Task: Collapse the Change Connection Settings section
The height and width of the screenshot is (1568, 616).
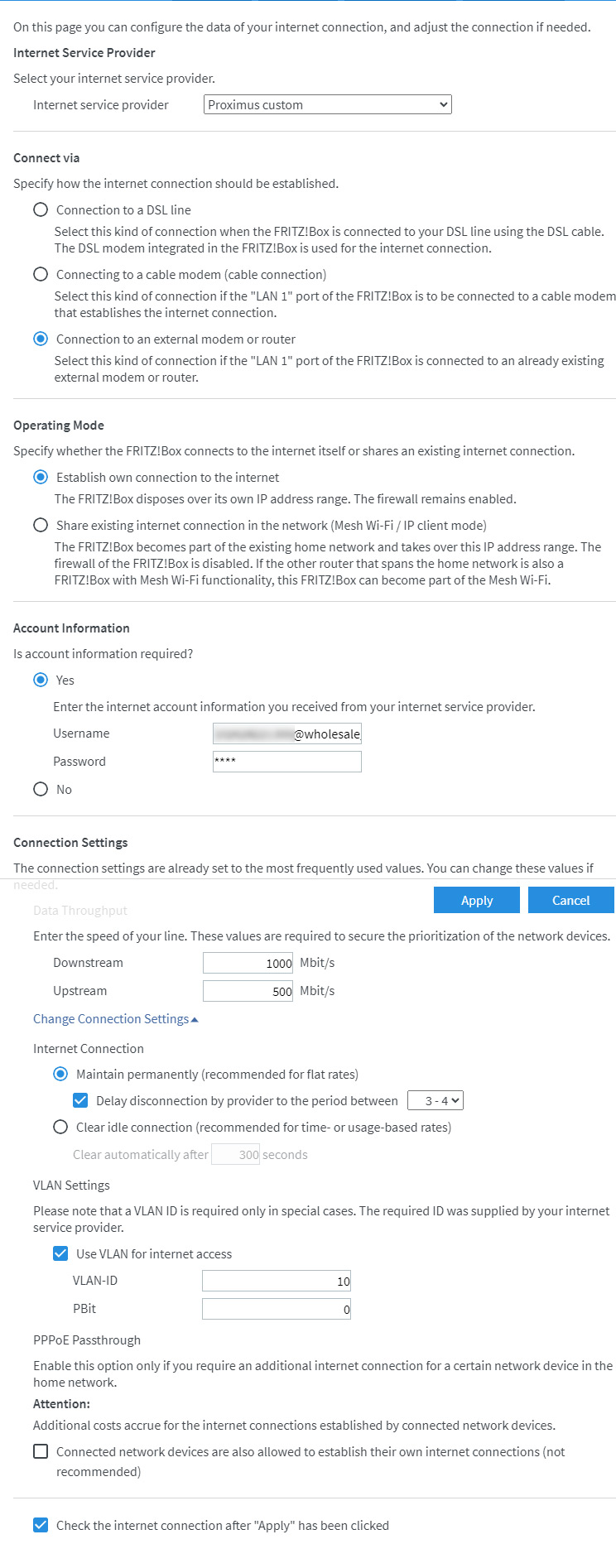Action: tap(115, 1019)
